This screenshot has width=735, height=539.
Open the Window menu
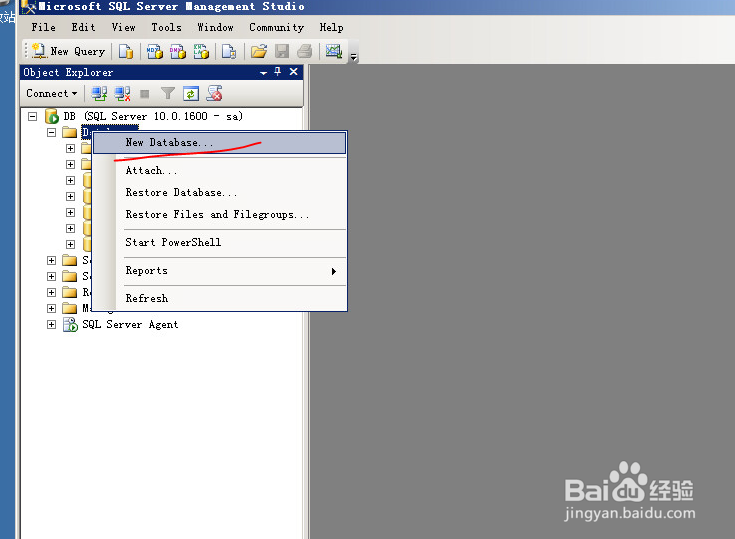coord(216,27)
